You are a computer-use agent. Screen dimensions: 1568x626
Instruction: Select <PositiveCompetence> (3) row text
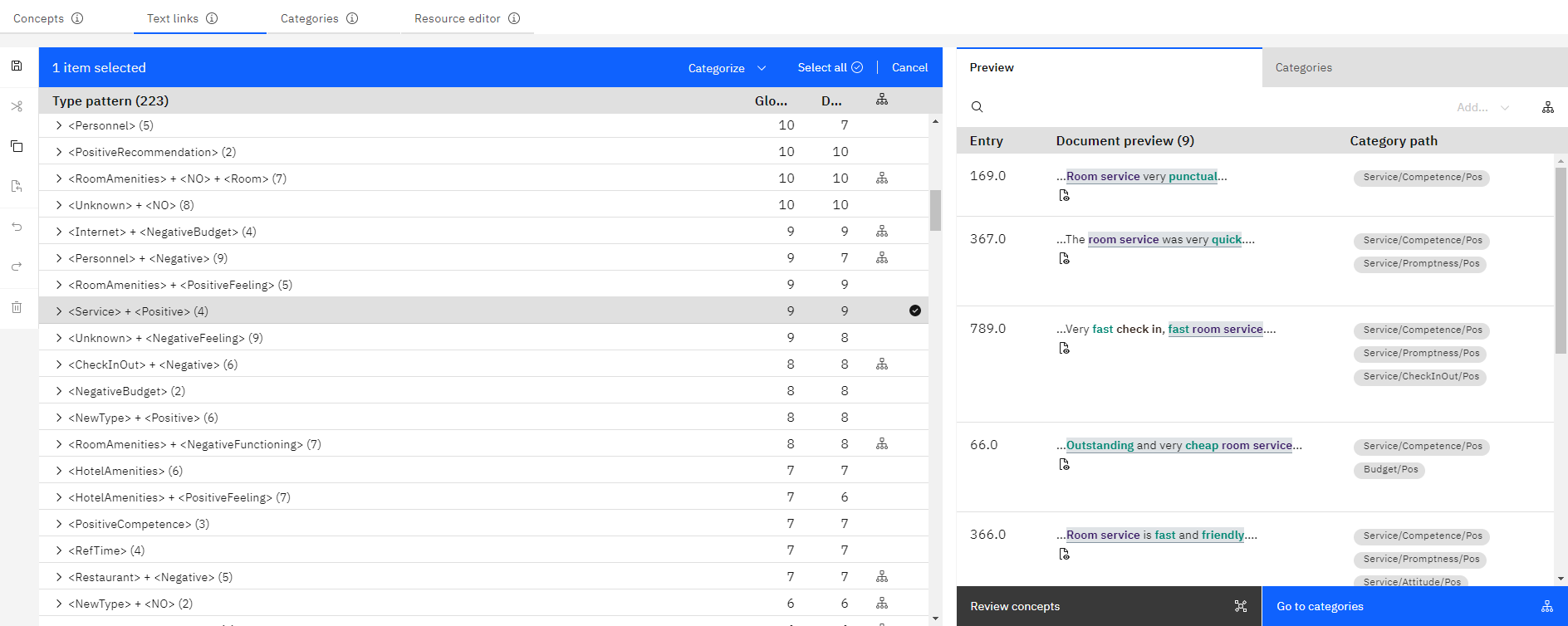click(139, 524)
